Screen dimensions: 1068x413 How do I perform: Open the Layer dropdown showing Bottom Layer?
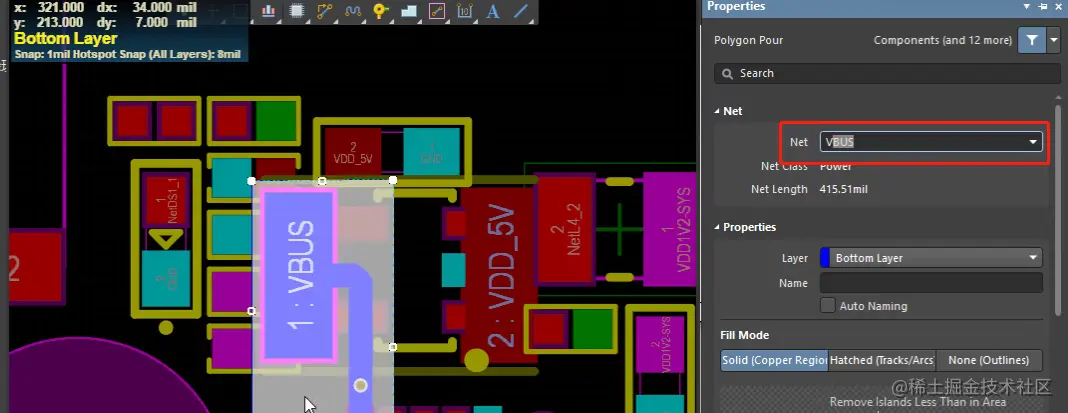[931, 258]
